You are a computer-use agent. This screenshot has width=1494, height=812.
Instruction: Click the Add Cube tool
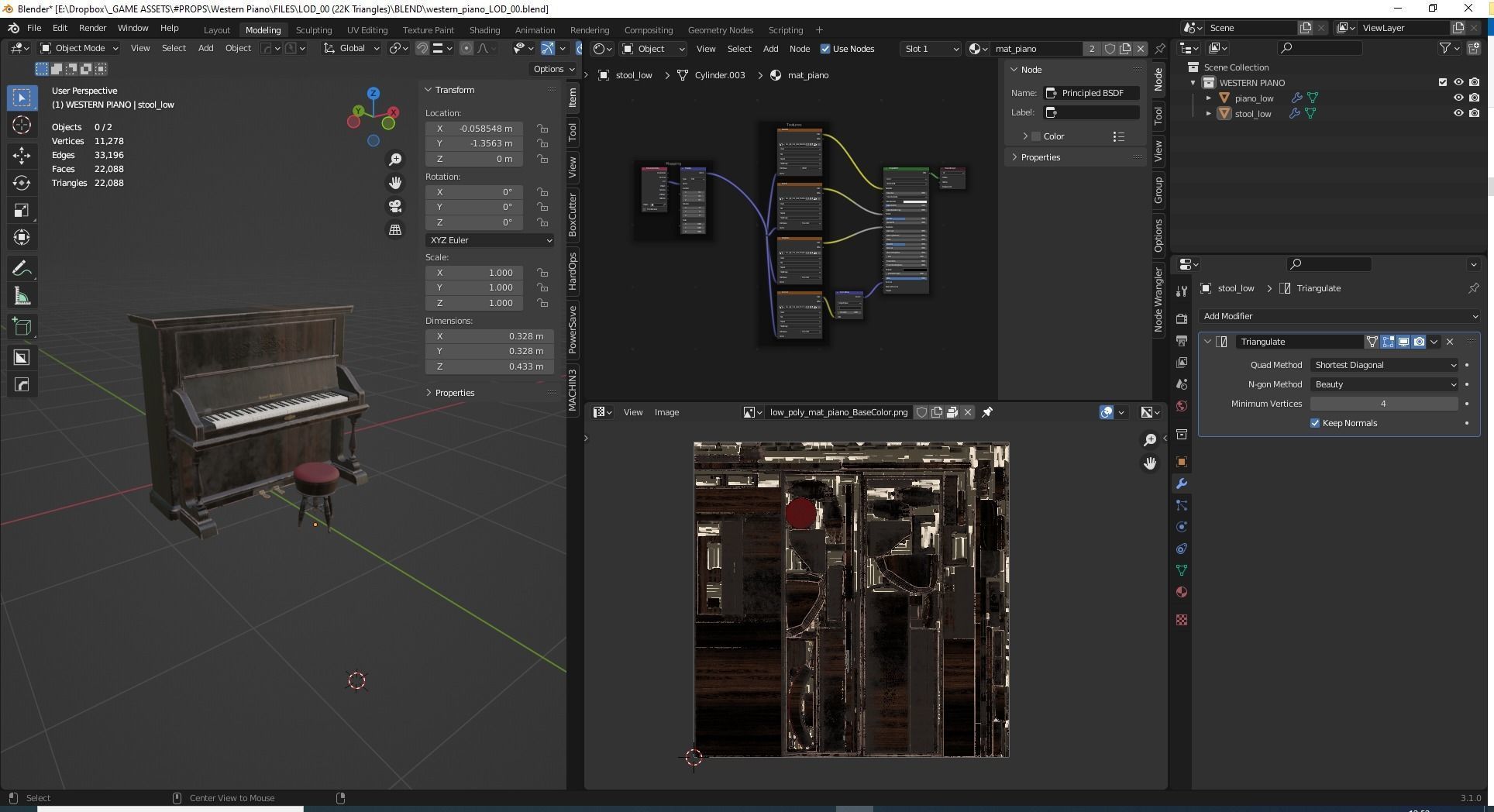coord(22,327)
